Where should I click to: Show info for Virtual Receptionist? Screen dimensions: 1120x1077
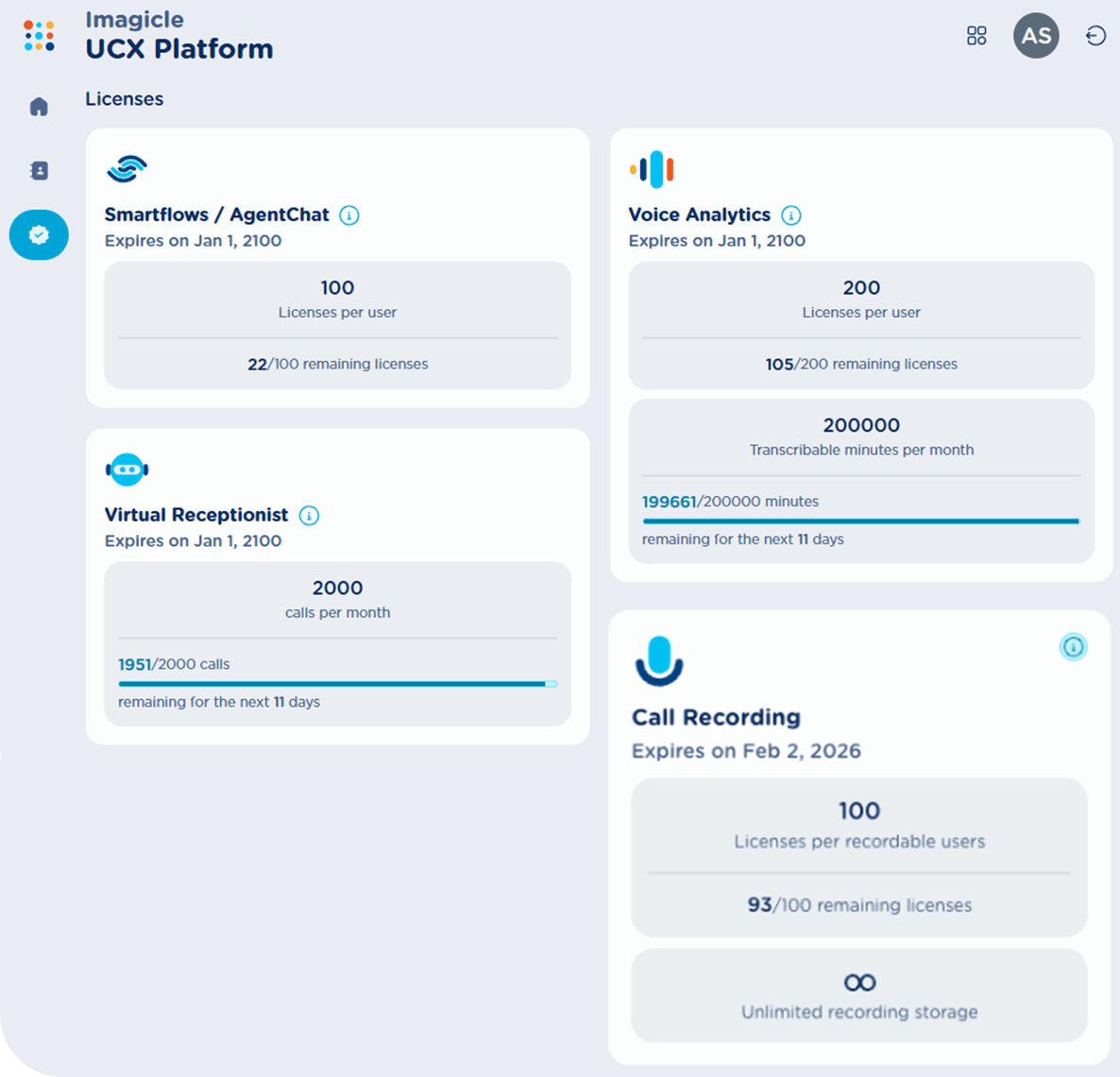coord(309,516)
